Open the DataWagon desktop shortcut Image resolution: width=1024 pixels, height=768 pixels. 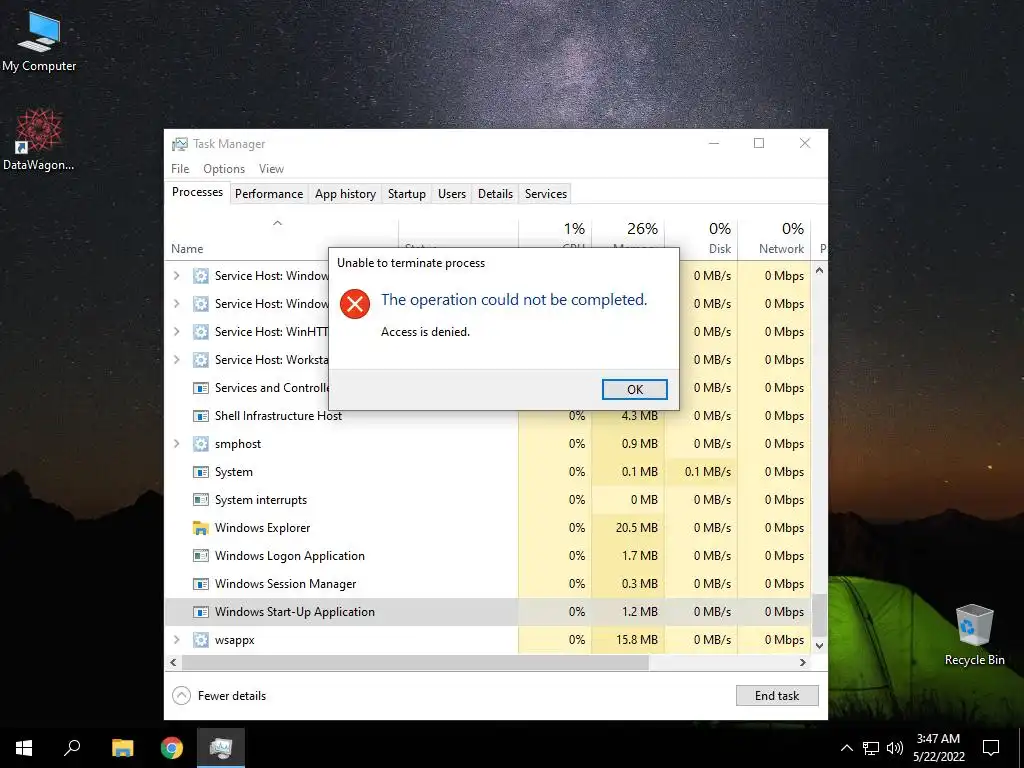click(x=39, y=139)
